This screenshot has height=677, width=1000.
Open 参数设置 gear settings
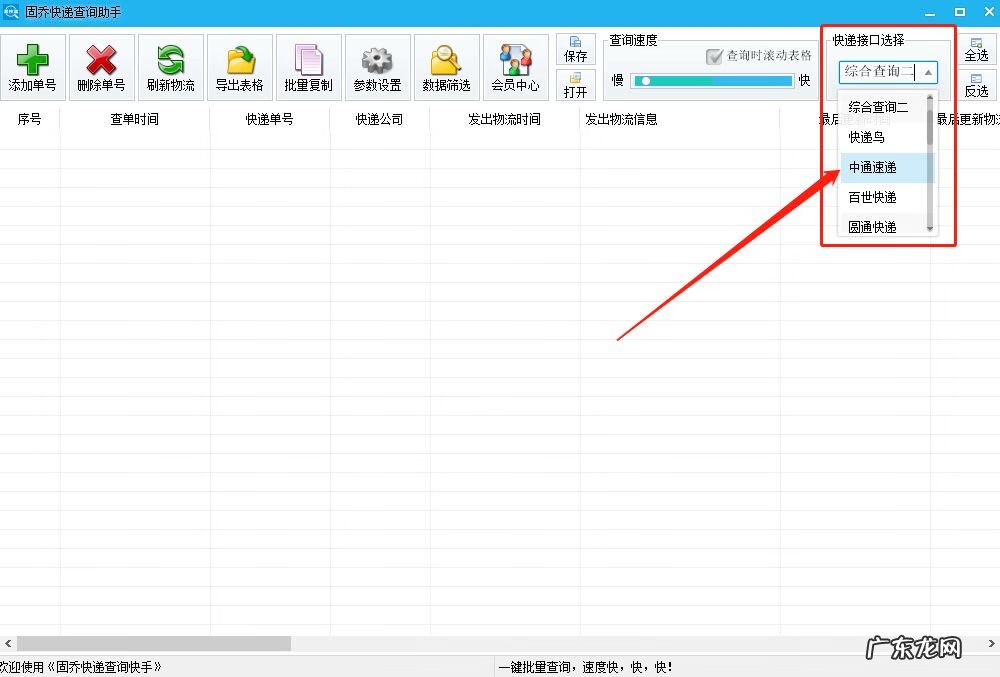point(377,68)
